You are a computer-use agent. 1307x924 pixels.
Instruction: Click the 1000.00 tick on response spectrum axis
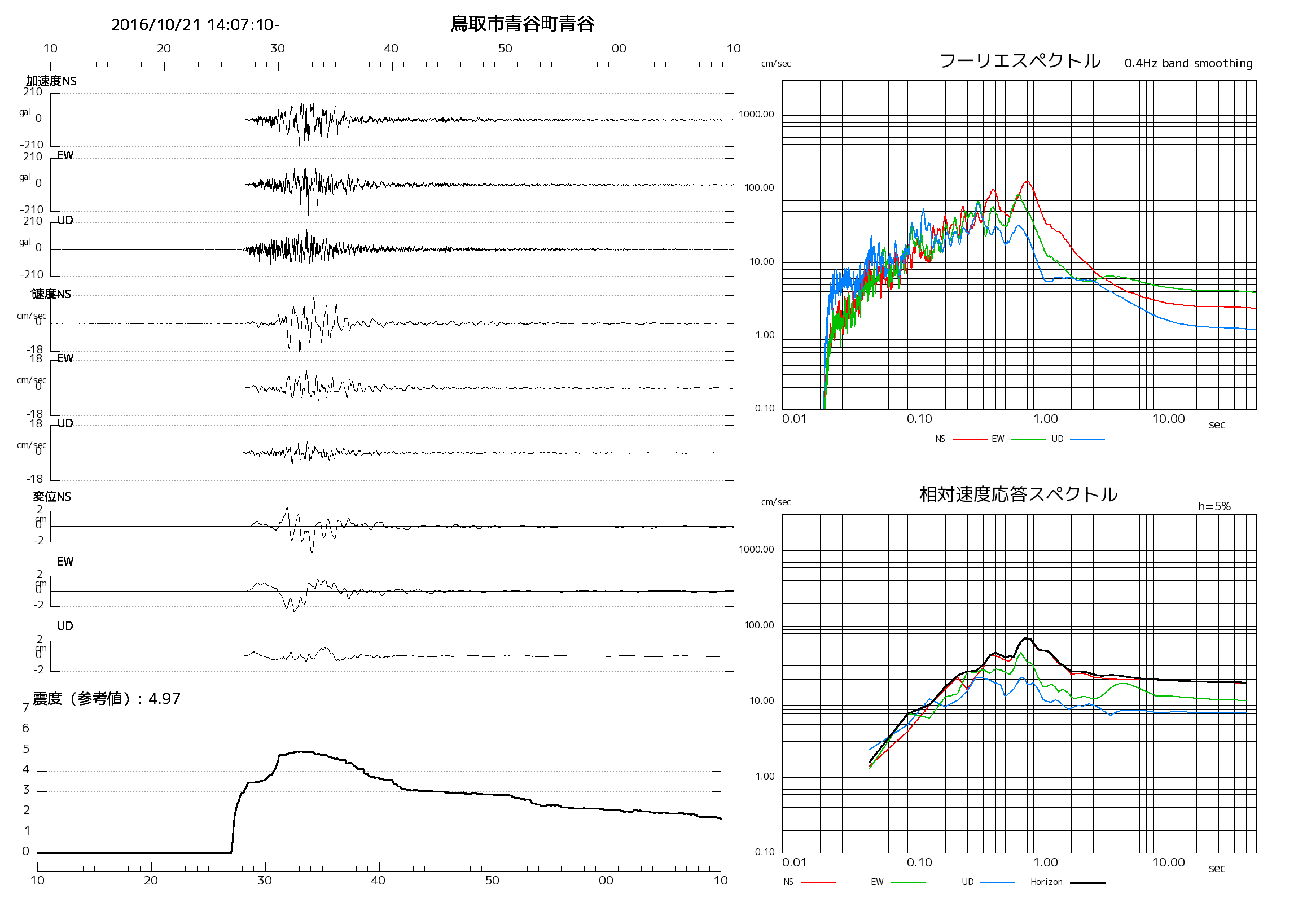[756, 549]
